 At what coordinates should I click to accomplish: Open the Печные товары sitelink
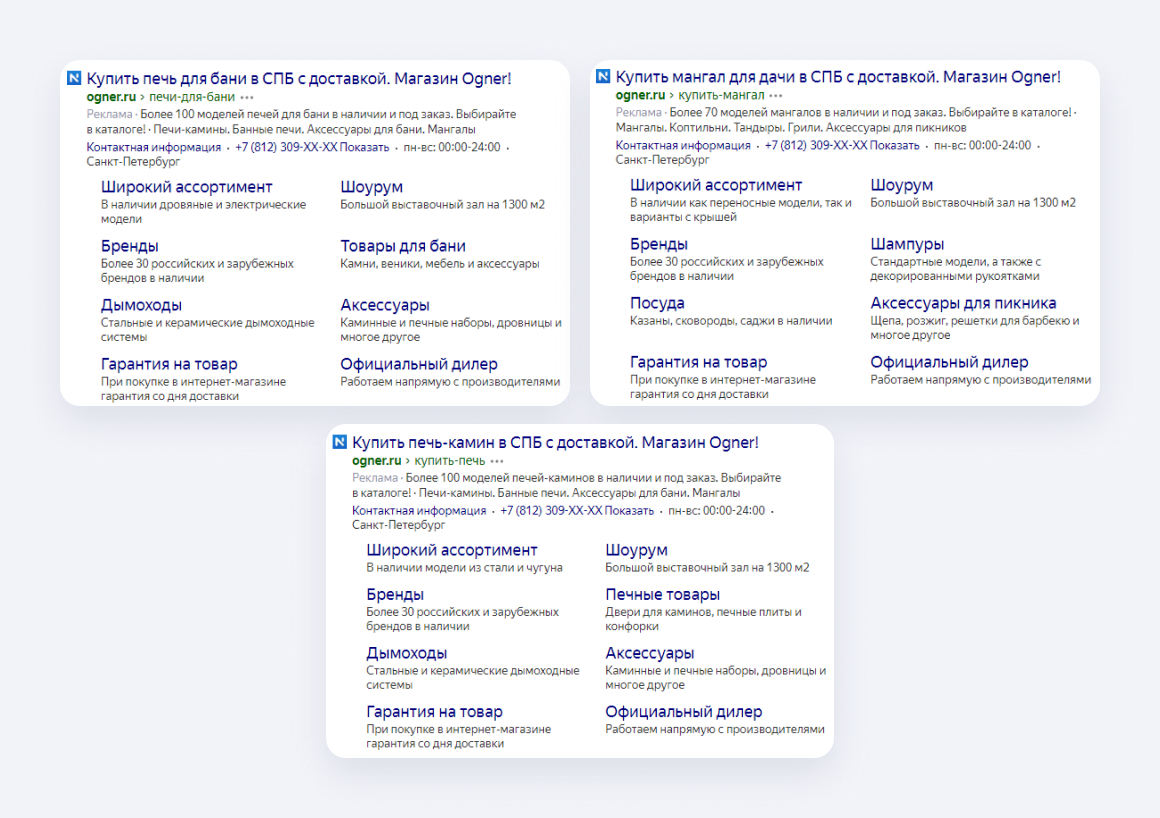click(663, 595)
